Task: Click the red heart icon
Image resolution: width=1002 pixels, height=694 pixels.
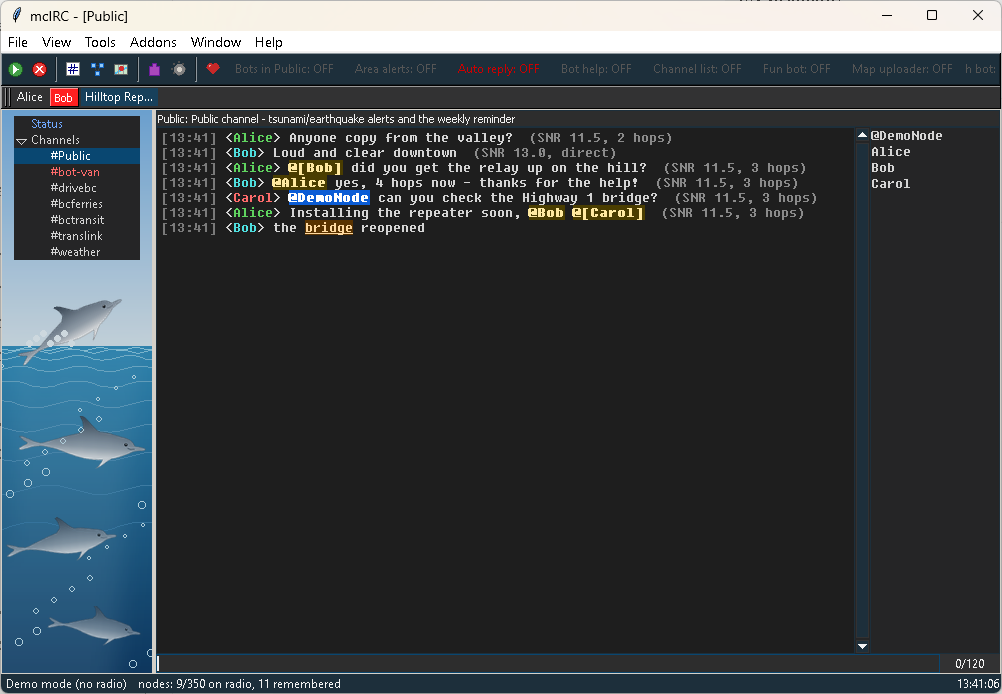Action: (x=213, y=68)
